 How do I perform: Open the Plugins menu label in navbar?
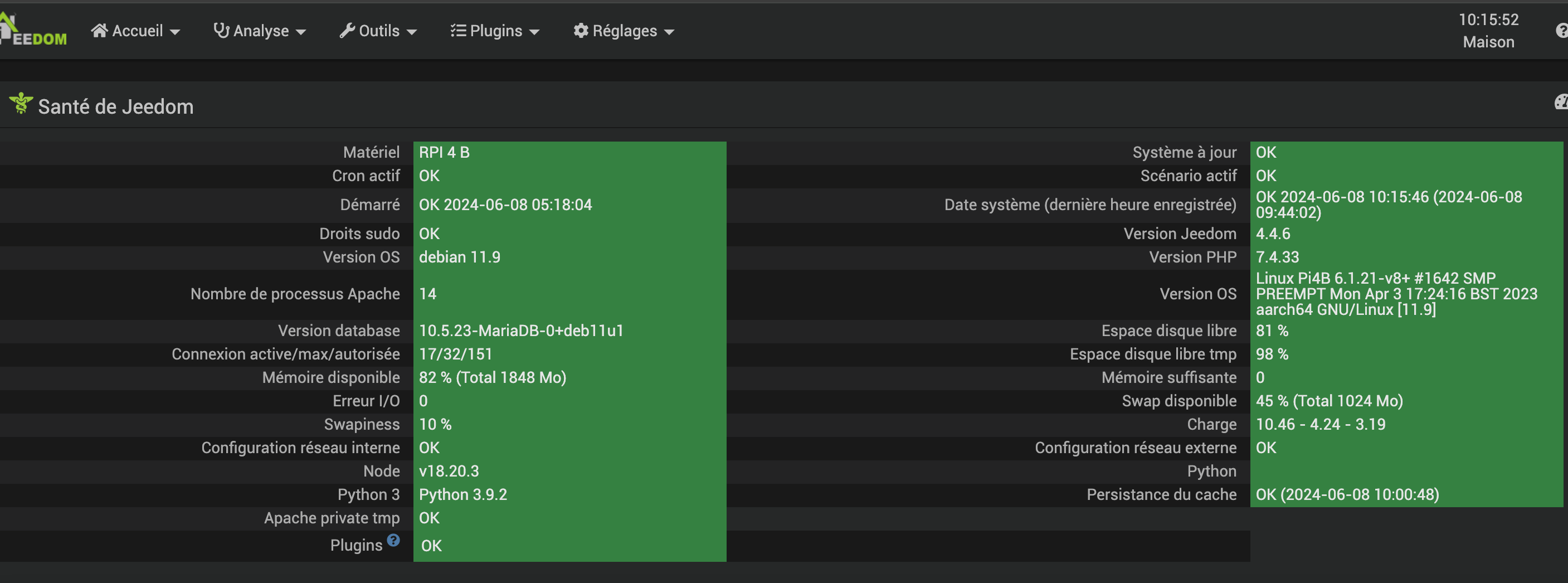[495, 31]
